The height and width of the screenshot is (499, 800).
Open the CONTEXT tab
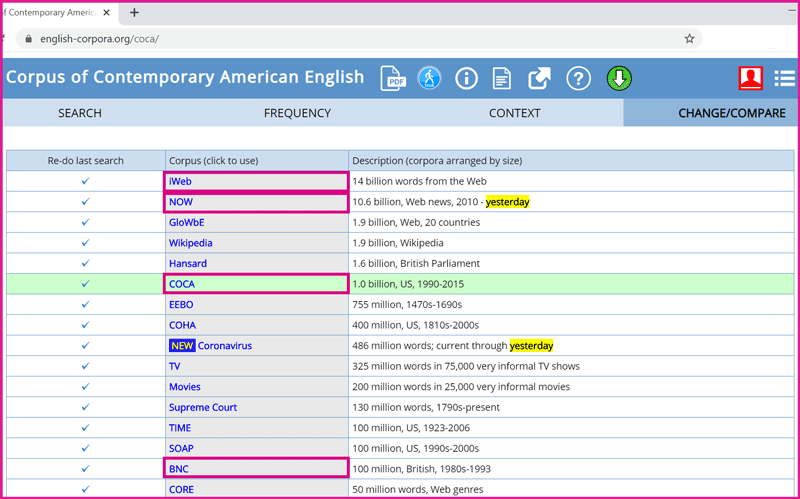(x=515, y=113)
